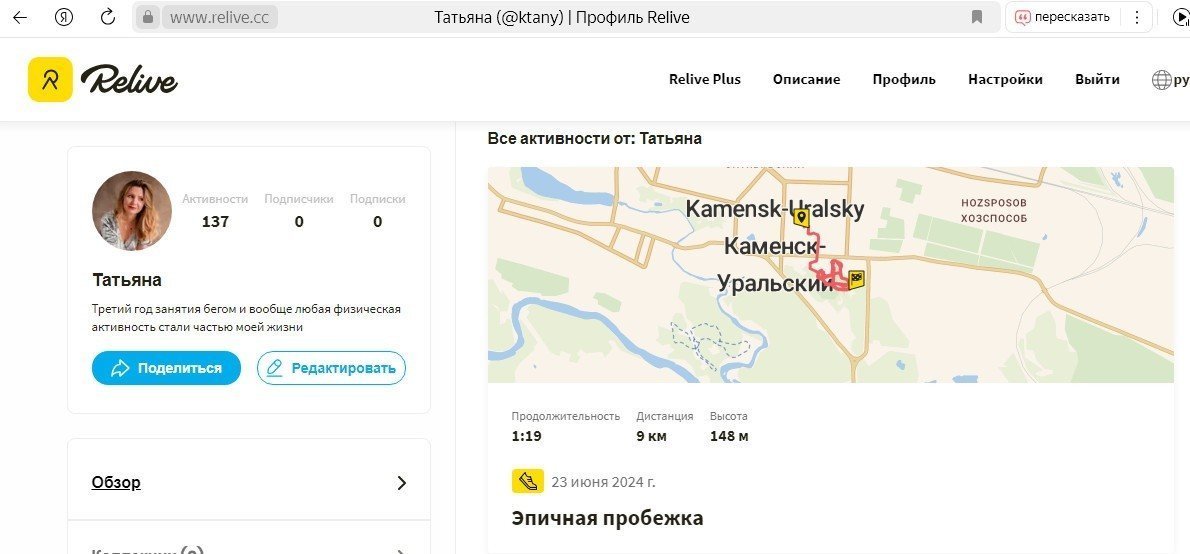This screenshot has height=554, width=1190.
Task: Open Описание menu item
Action: click(x=806, y=79)
